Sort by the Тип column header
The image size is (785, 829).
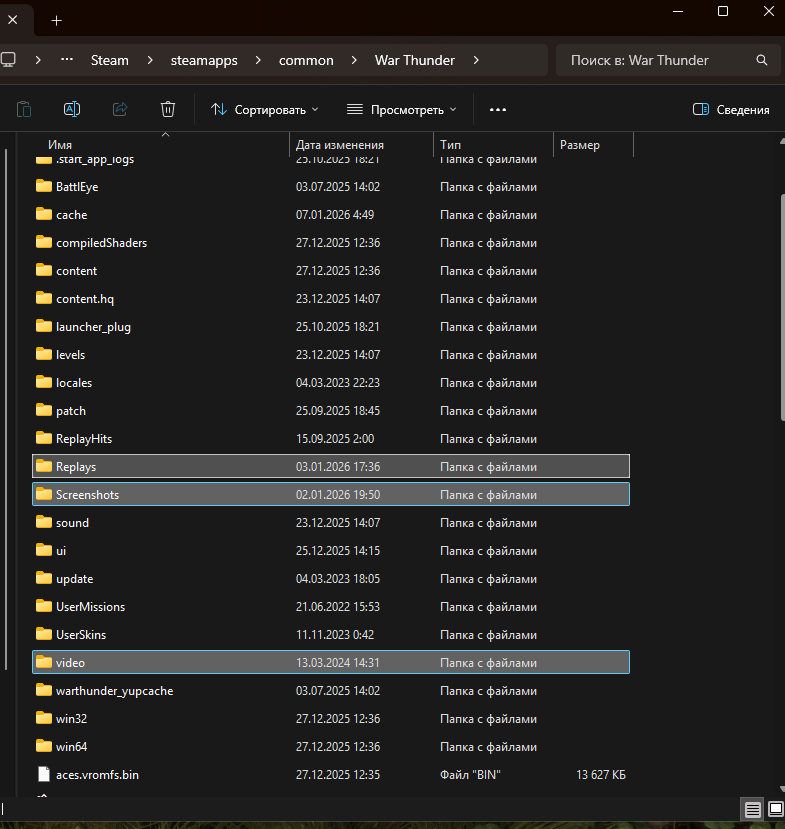tap(450, 145)
